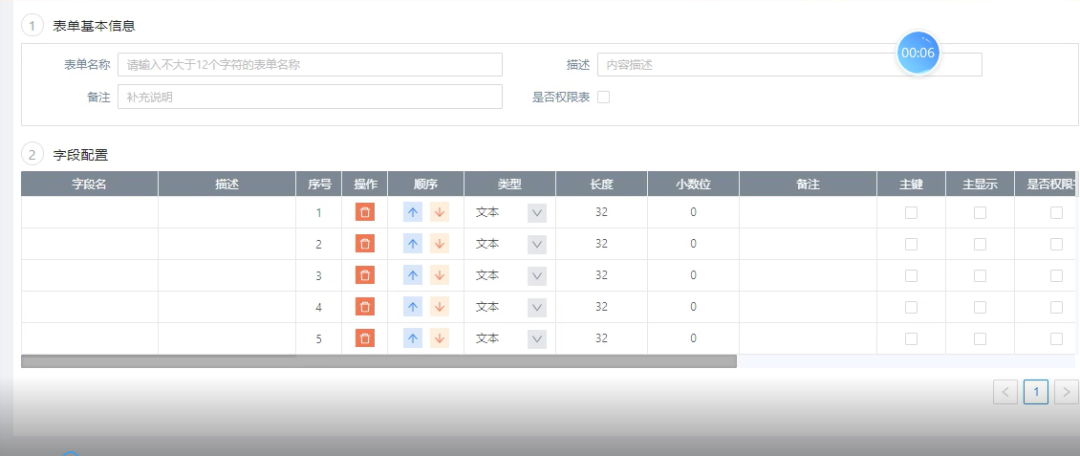Go to next page in pagination
This screenshot has width=1080, height=456.
1066,392
